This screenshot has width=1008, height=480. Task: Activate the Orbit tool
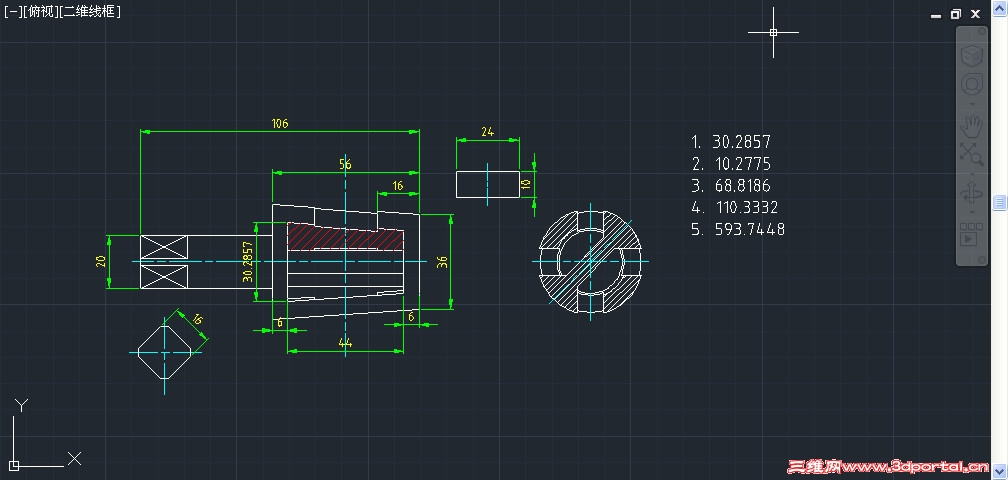click(x=971, y=194)
